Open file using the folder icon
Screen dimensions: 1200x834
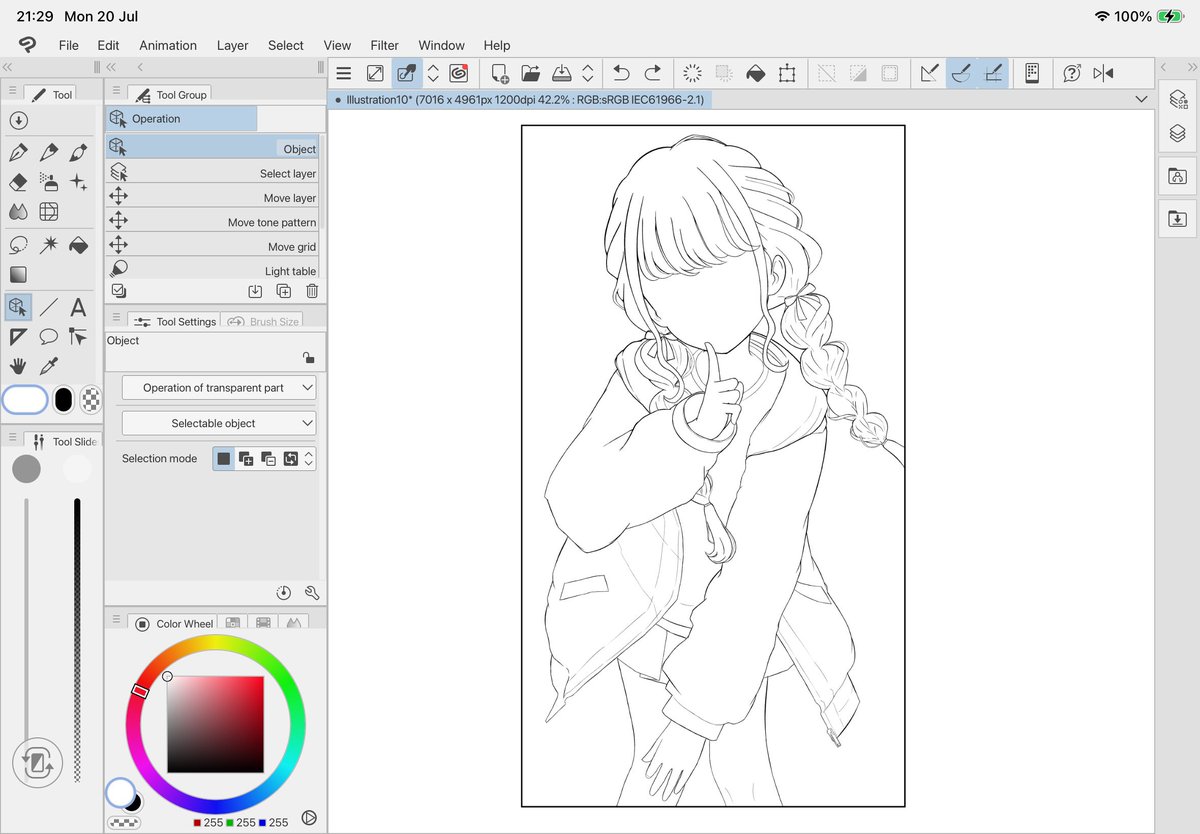point(530,73)
